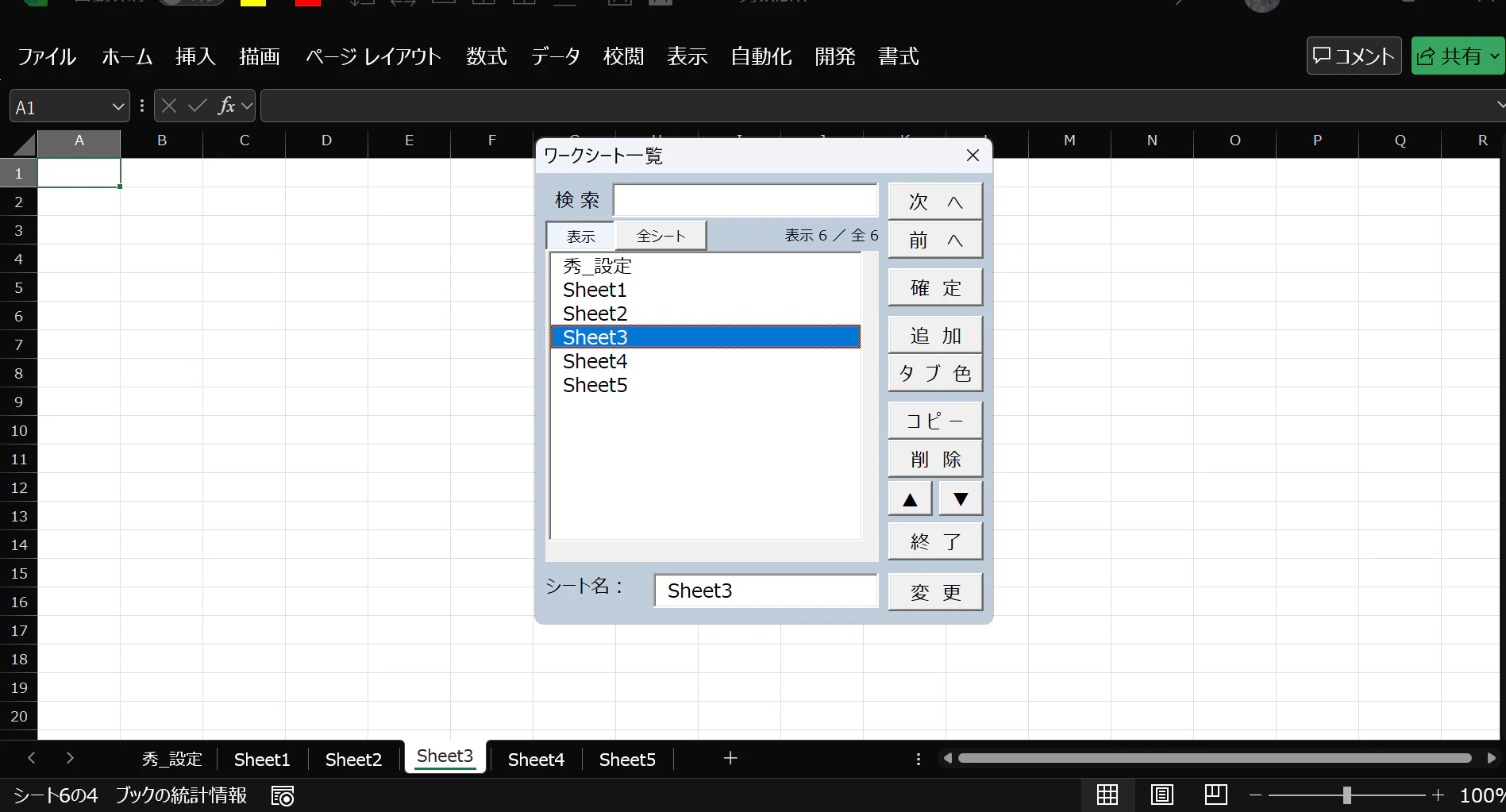Click ブックの統計情報 in the status bar
The width and height of the screenshot is (1506, 812).
click(x=181, y=795)
